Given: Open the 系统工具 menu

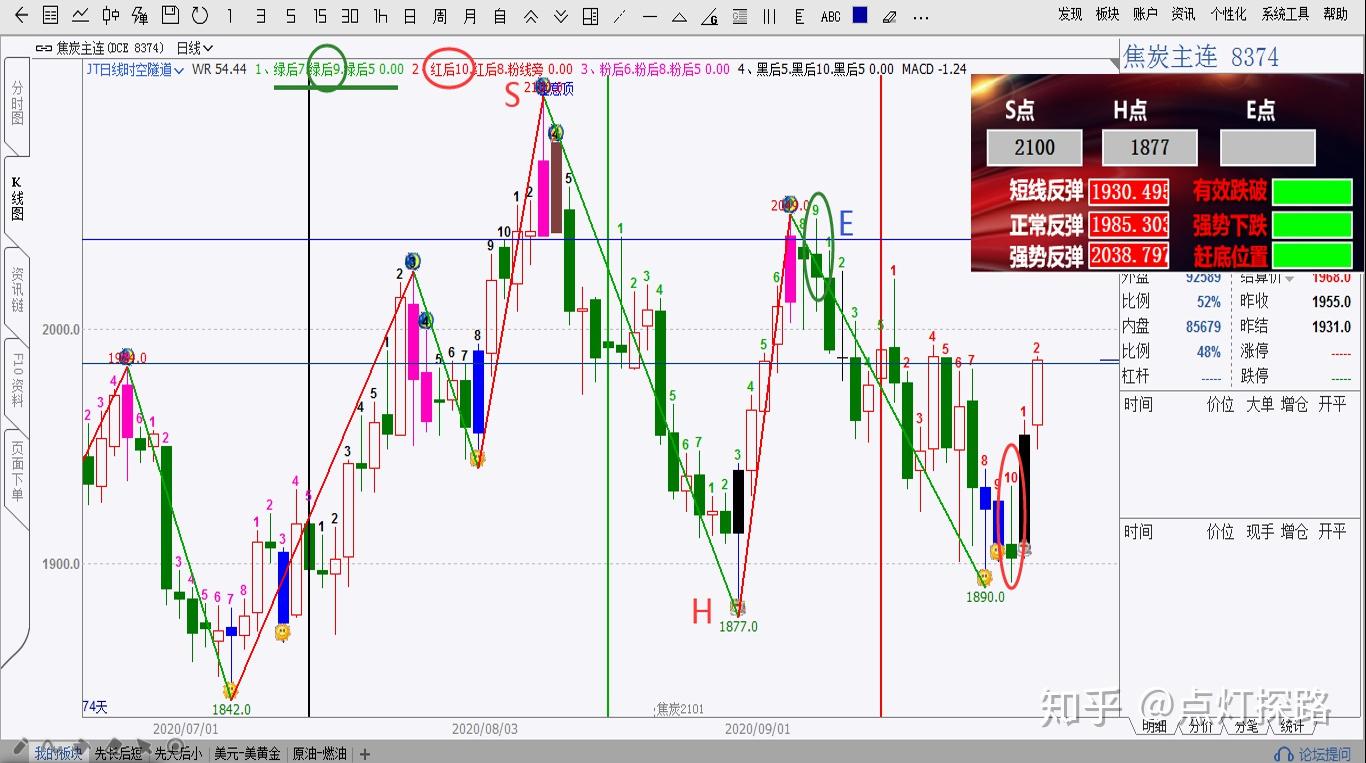Looking at the screenshot, I should pyautogui.click(x=1285, y=14).
